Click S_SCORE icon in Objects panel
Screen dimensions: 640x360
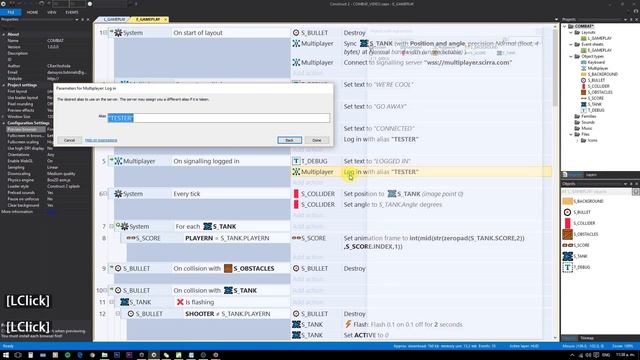coord(567,245)
